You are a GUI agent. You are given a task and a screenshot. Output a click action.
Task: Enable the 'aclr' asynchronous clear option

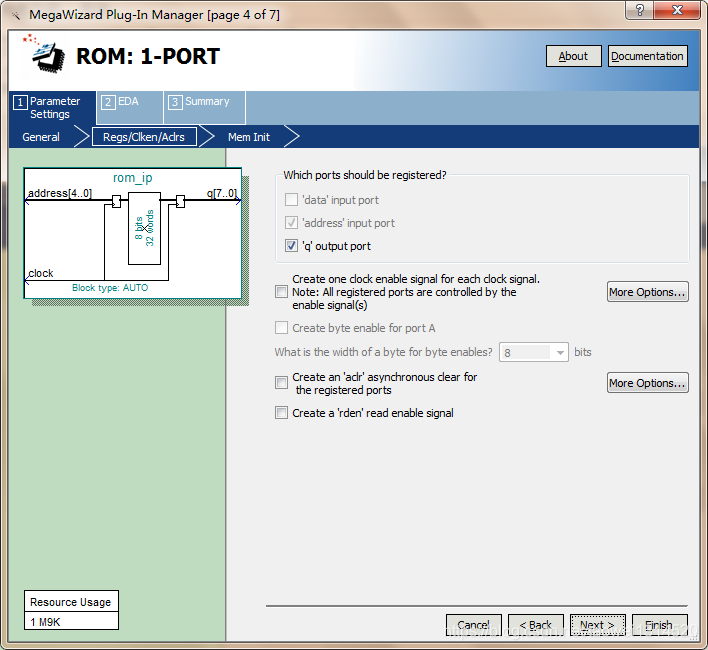tap(281, 383)
